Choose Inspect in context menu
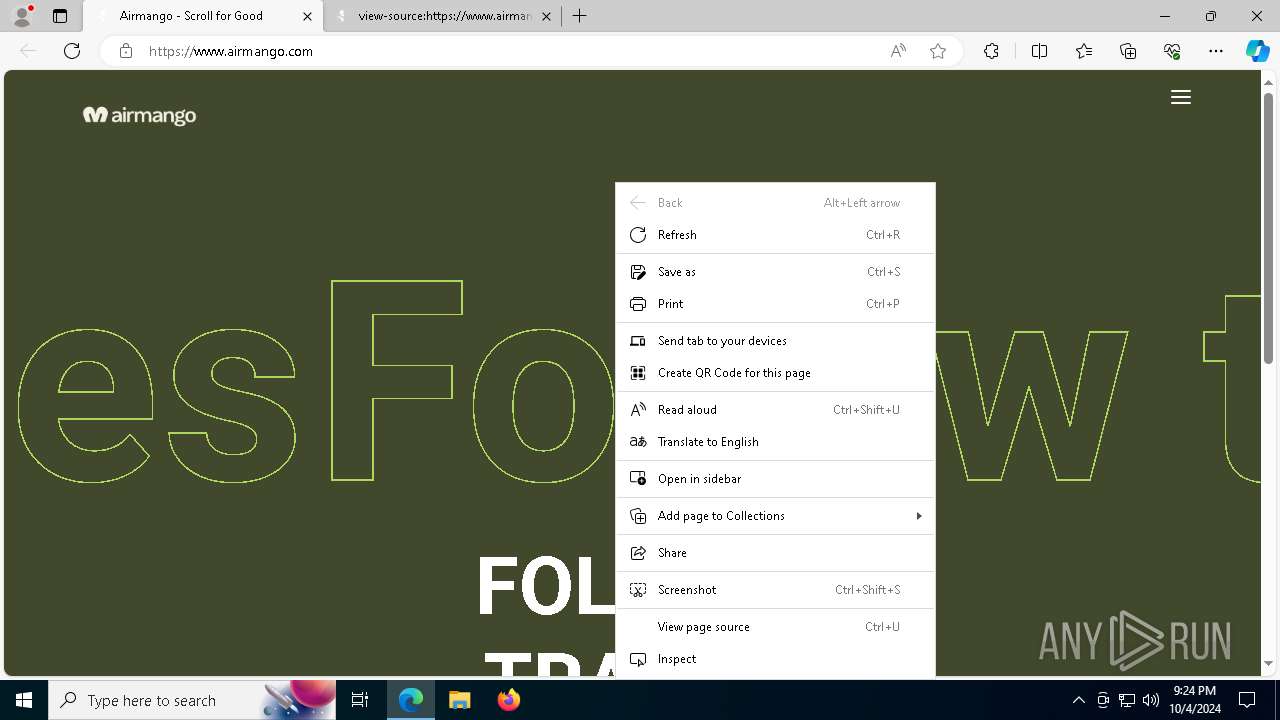1280x720 pixels. 775,659
